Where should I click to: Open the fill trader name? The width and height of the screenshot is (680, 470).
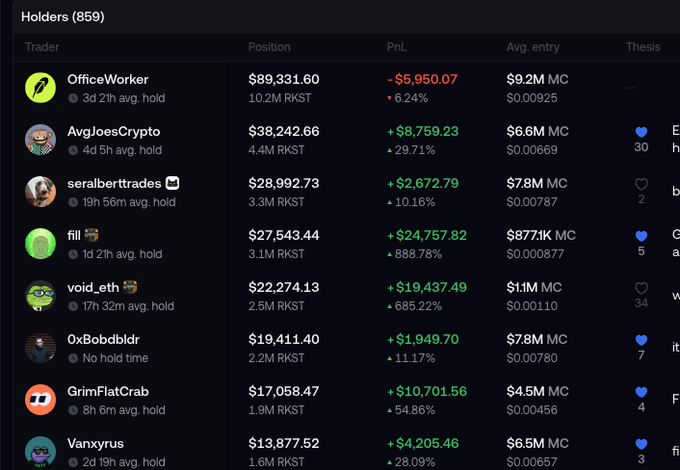(x=74, y=235)
